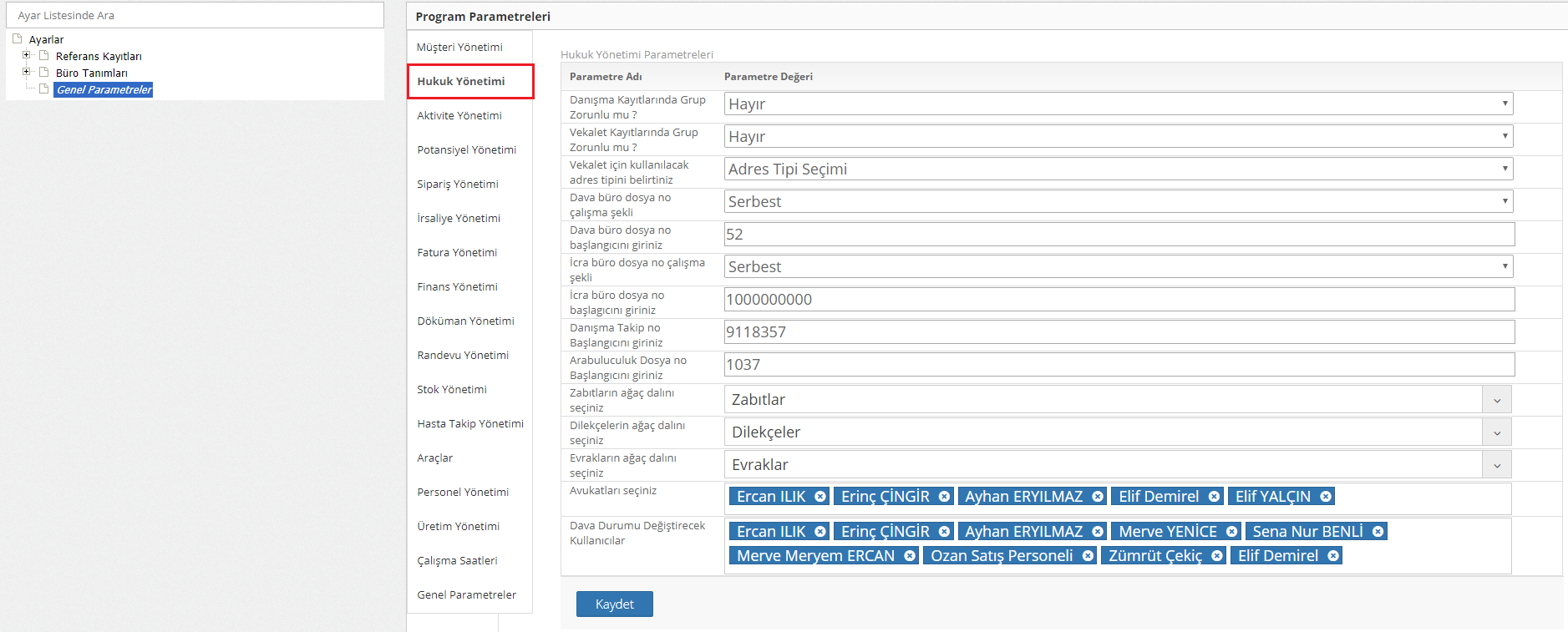1568x632 pixels.
Task: Remove Merve Meryem ERCAN tag
Action: click(910, 556)
